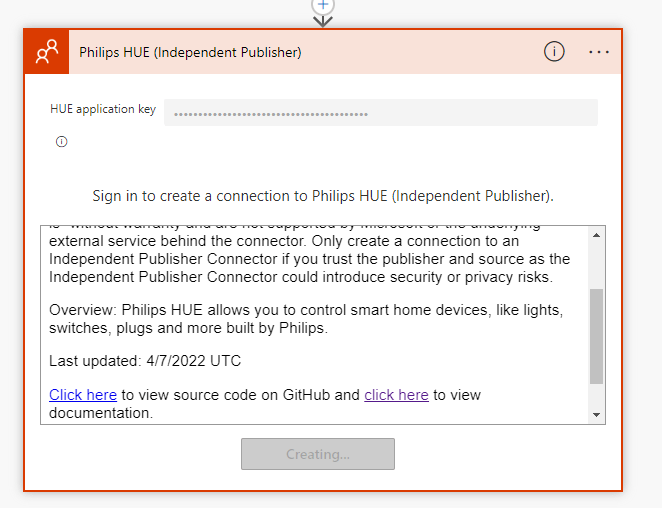
Task: Click the disclaimer box scrollbar thumb
Action: tap(597, 336)
